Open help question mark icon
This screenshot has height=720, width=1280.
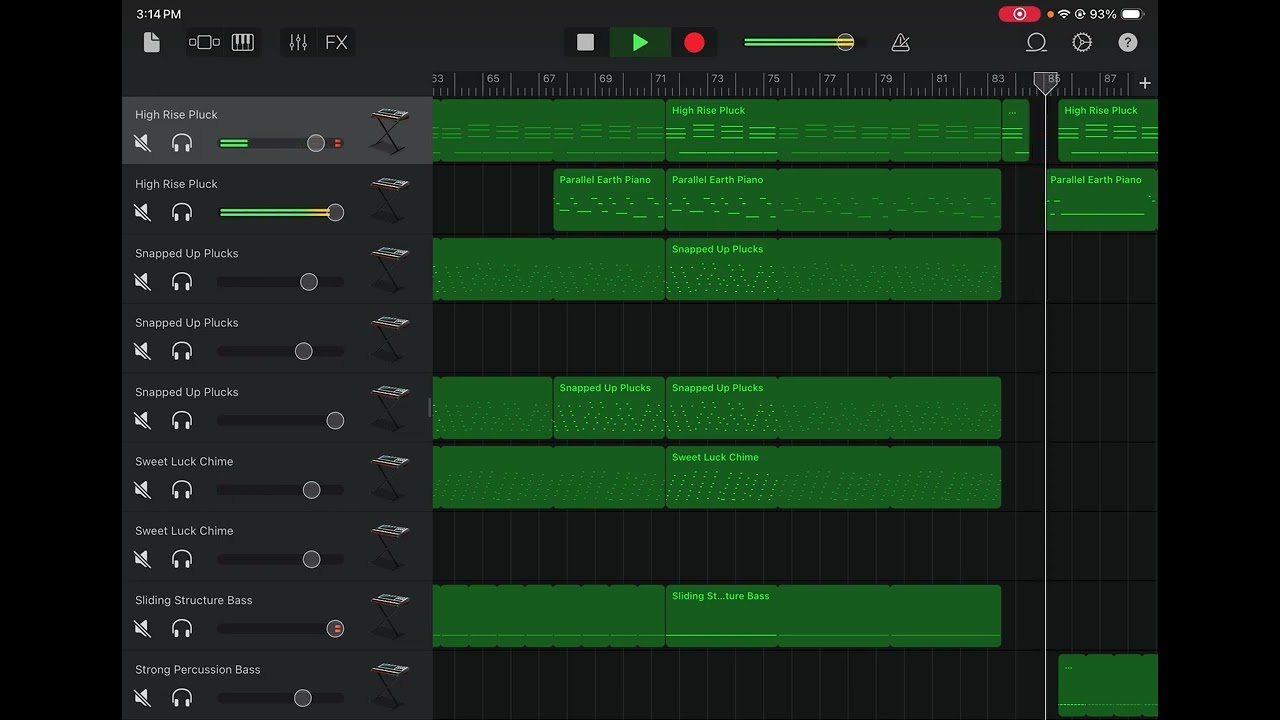click(x=1127, y=42)
